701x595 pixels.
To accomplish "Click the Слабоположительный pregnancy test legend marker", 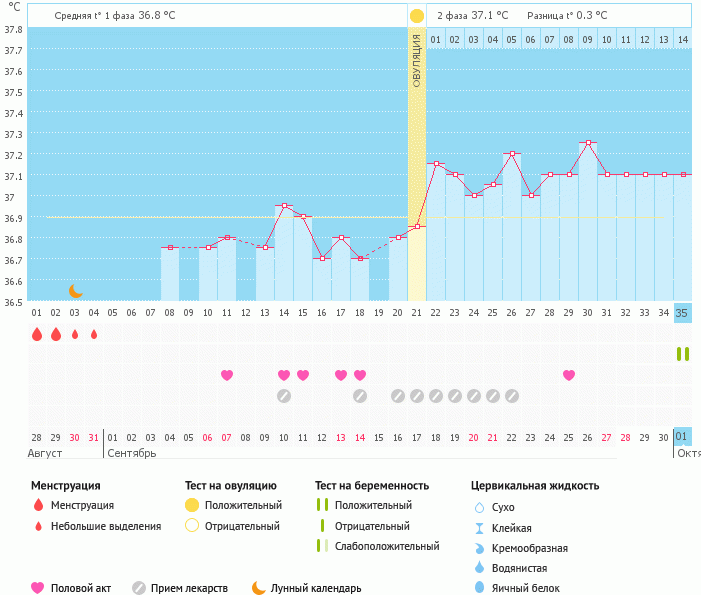I will (x=321, y=546).
